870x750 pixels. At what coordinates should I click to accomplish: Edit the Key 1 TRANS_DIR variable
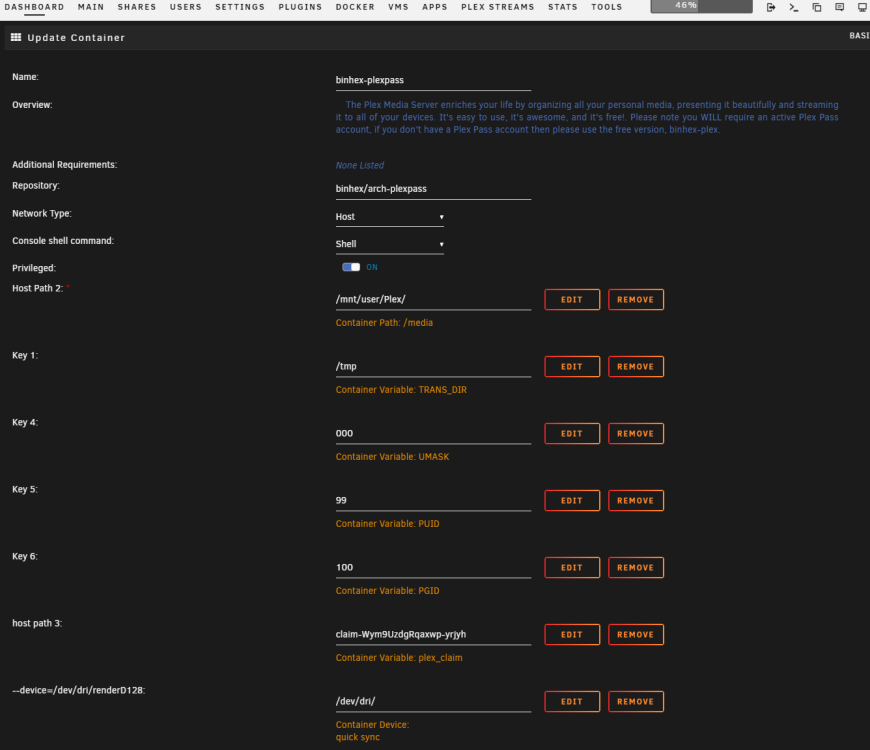tap(572, 367)
